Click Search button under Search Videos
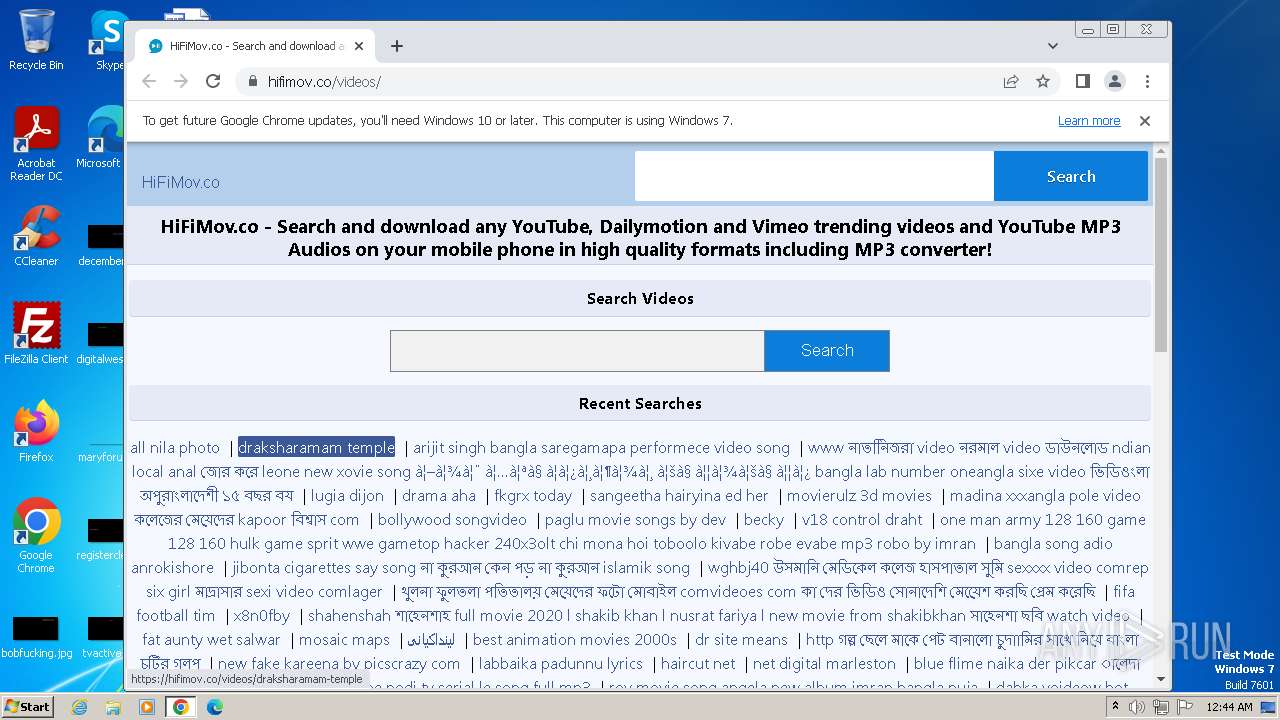1280x720 pixels. [x=827, y=351]
